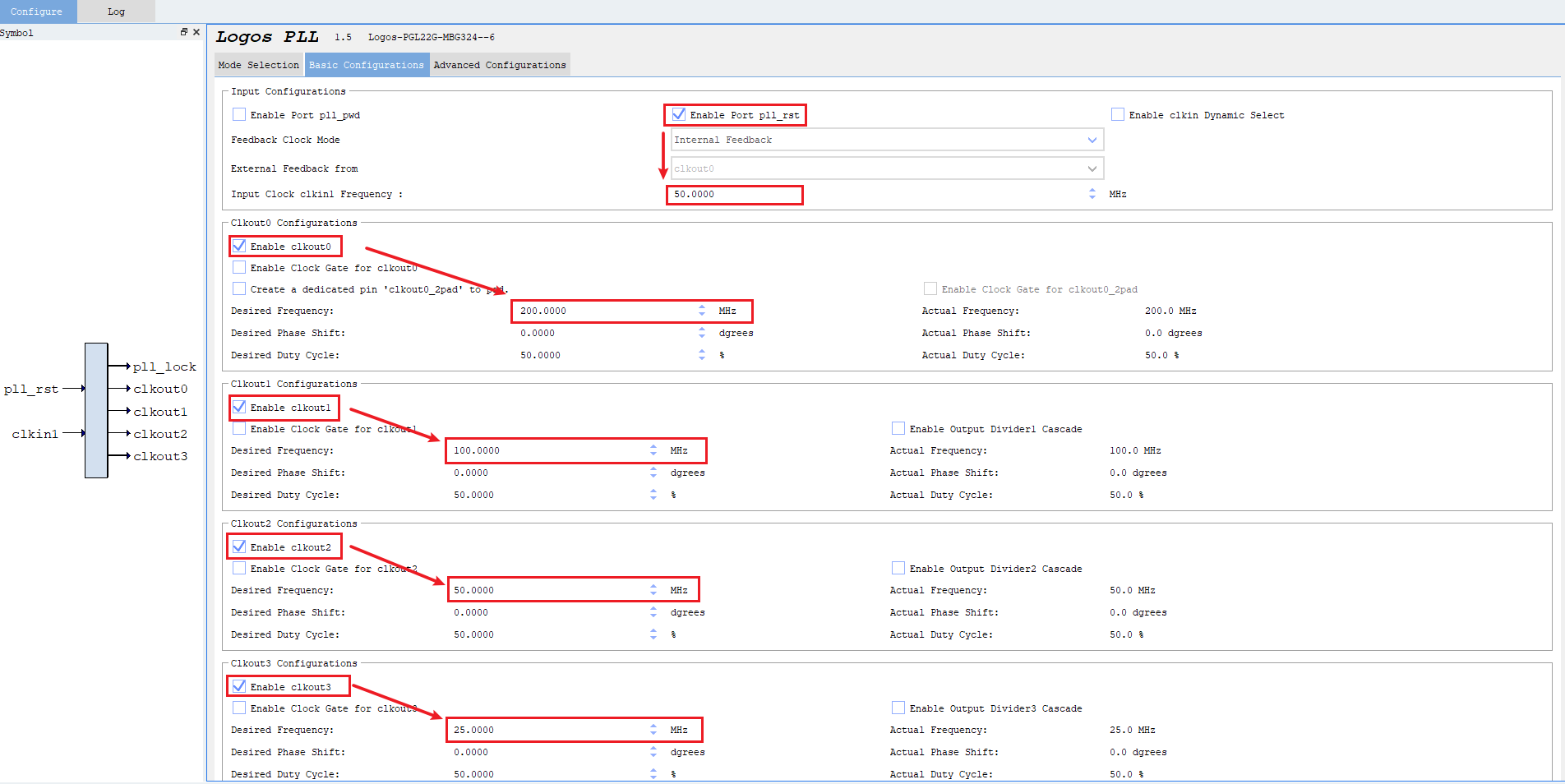1565x784 pixels.
Task: Check Enable Output Divider2 Cascade
Action: click(x=898, y=568)
